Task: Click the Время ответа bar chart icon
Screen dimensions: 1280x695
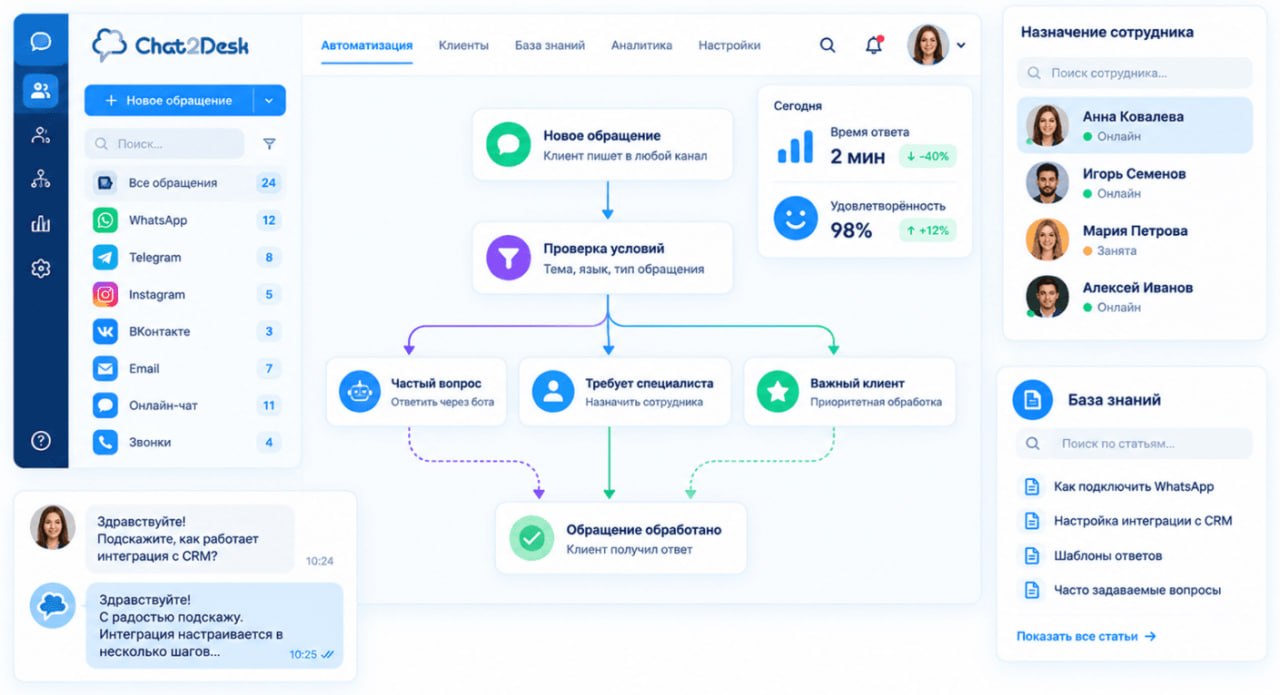Action: pyautogui.click(x=795, y=148)
